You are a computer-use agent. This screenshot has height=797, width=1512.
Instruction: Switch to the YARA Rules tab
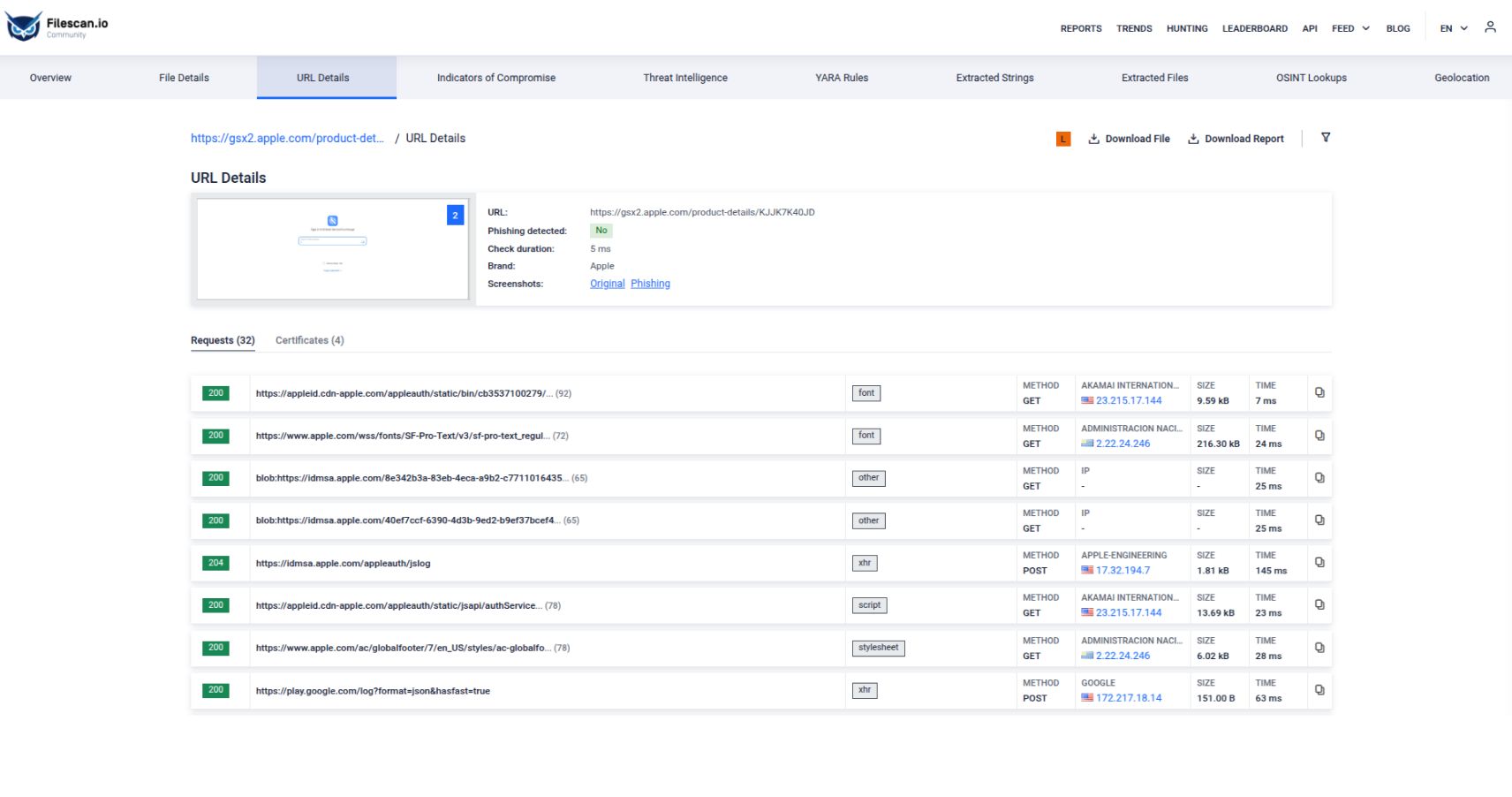(x=840, y=78)
